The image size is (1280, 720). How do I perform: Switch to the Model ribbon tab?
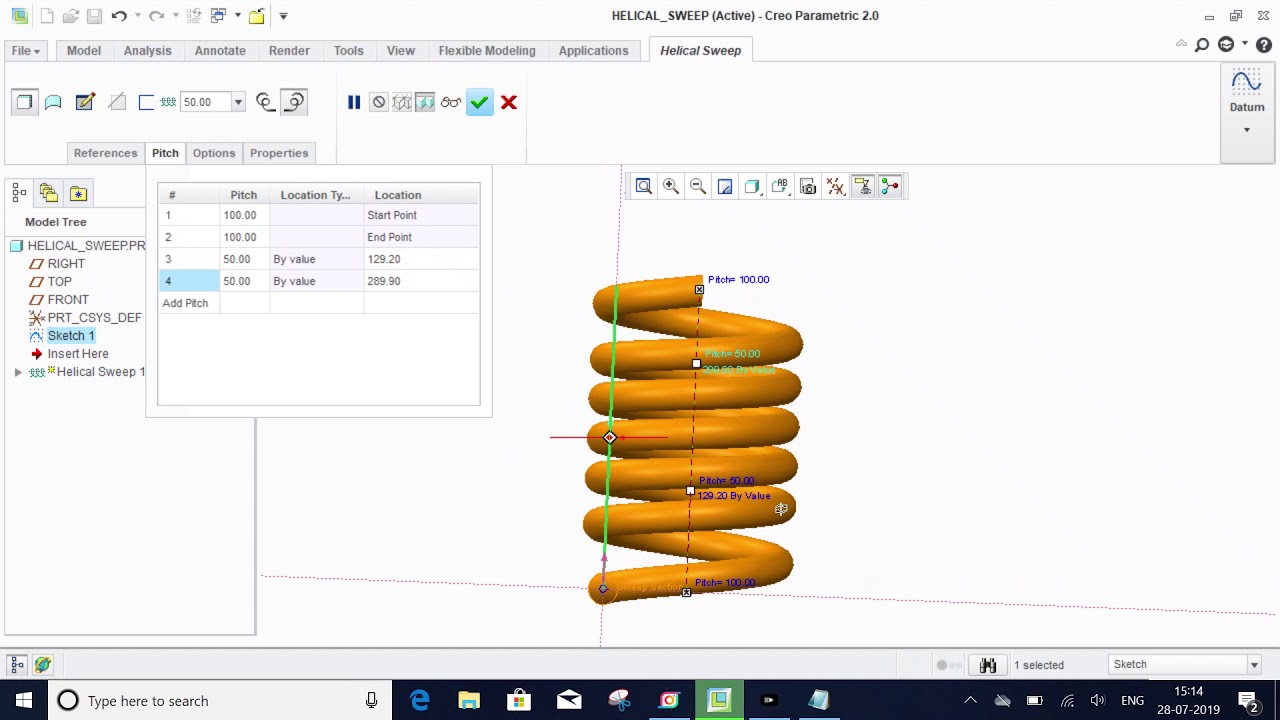tap(84, 50)
